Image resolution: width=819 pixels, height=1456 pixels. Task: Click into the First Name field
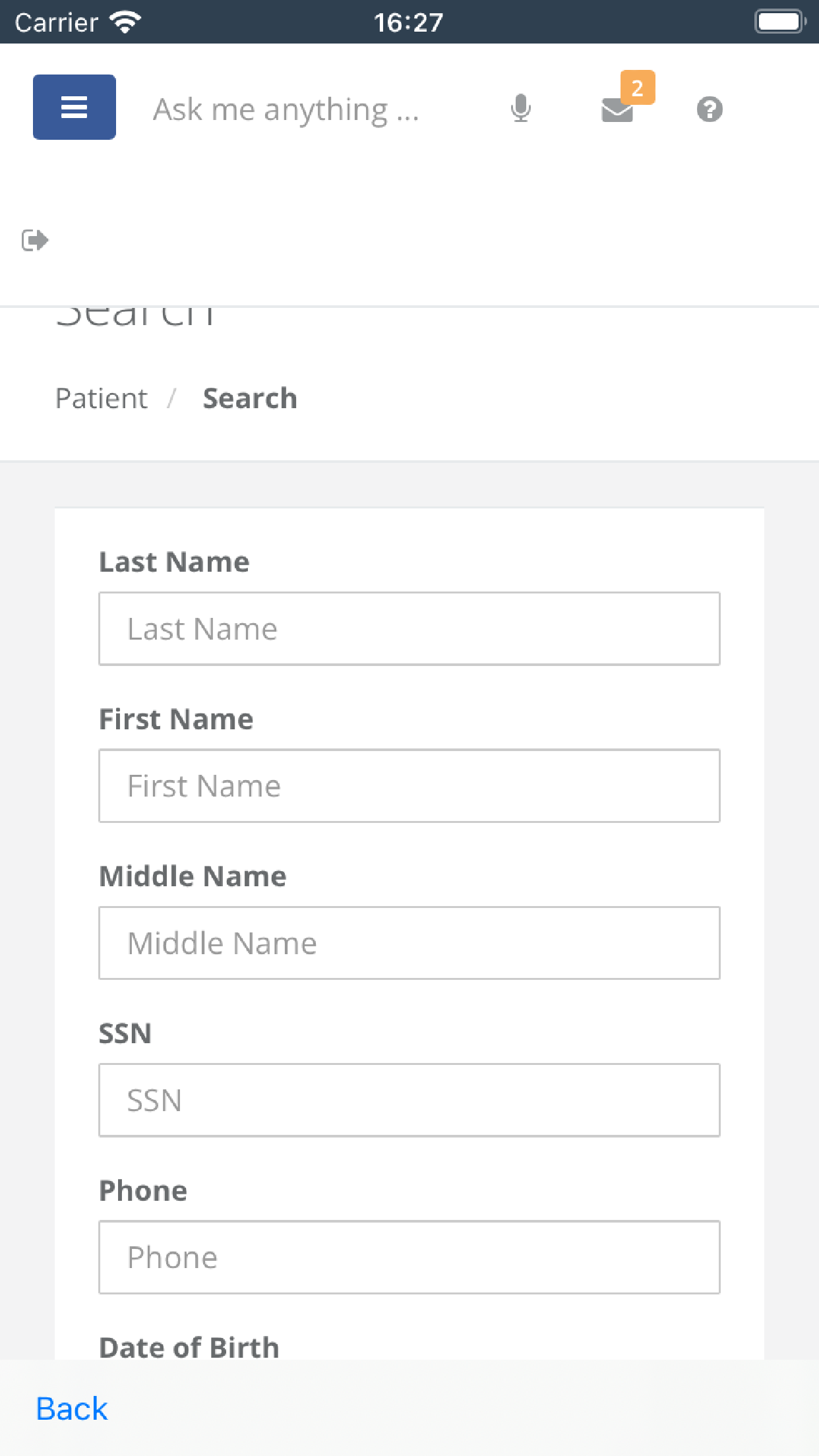[x=409, y=785]
